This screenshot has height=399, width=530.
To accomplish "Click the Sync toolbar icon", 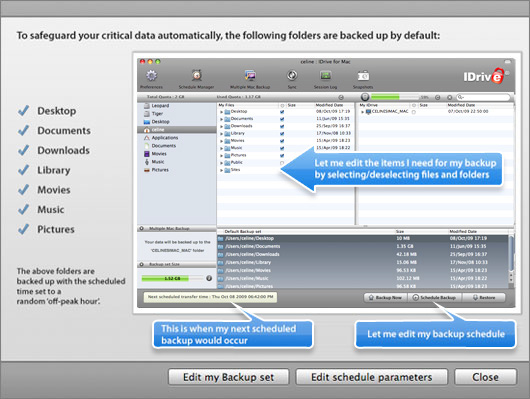I will [x=292, y=75].
